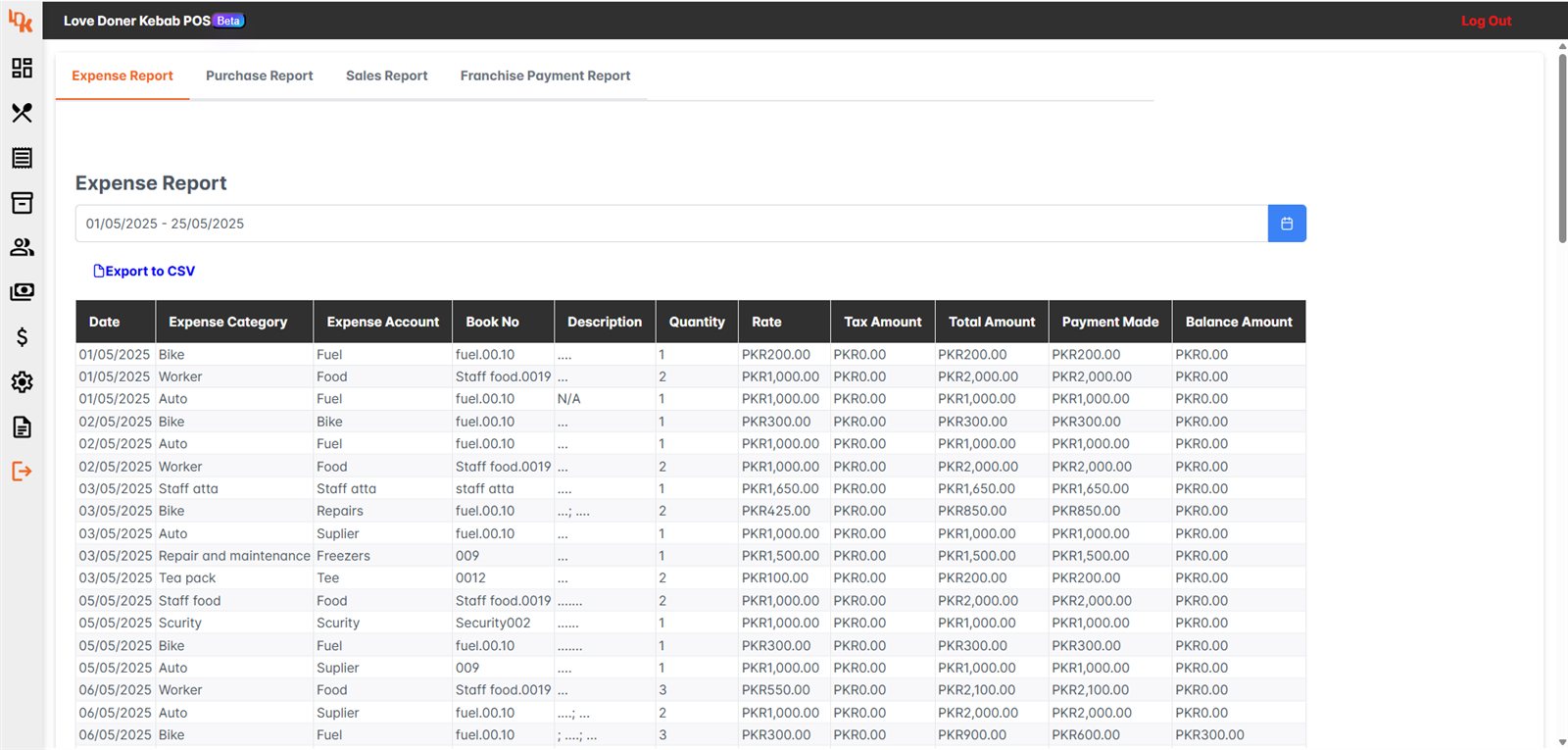The height and width of the screenshot is (750, 1568).
Task: Switch to the Franchise Payment Report tab
Action: coord(546,75)
